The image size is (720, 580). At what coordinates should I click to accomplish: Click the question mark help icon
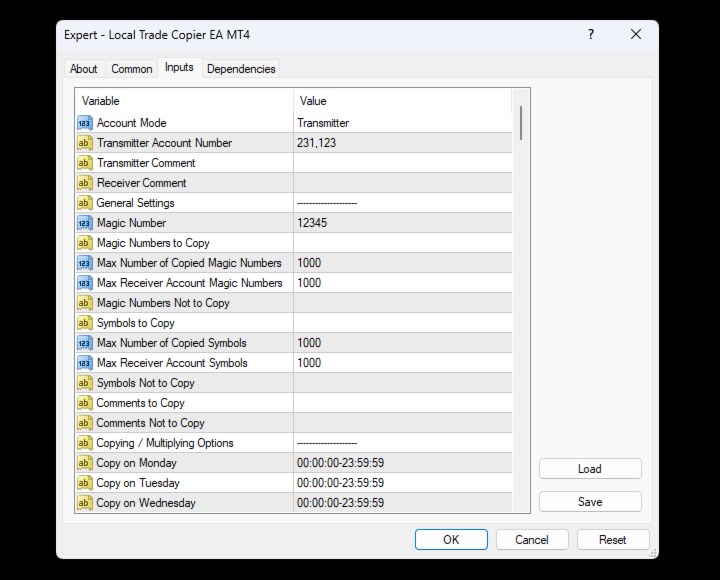point(591,34)
